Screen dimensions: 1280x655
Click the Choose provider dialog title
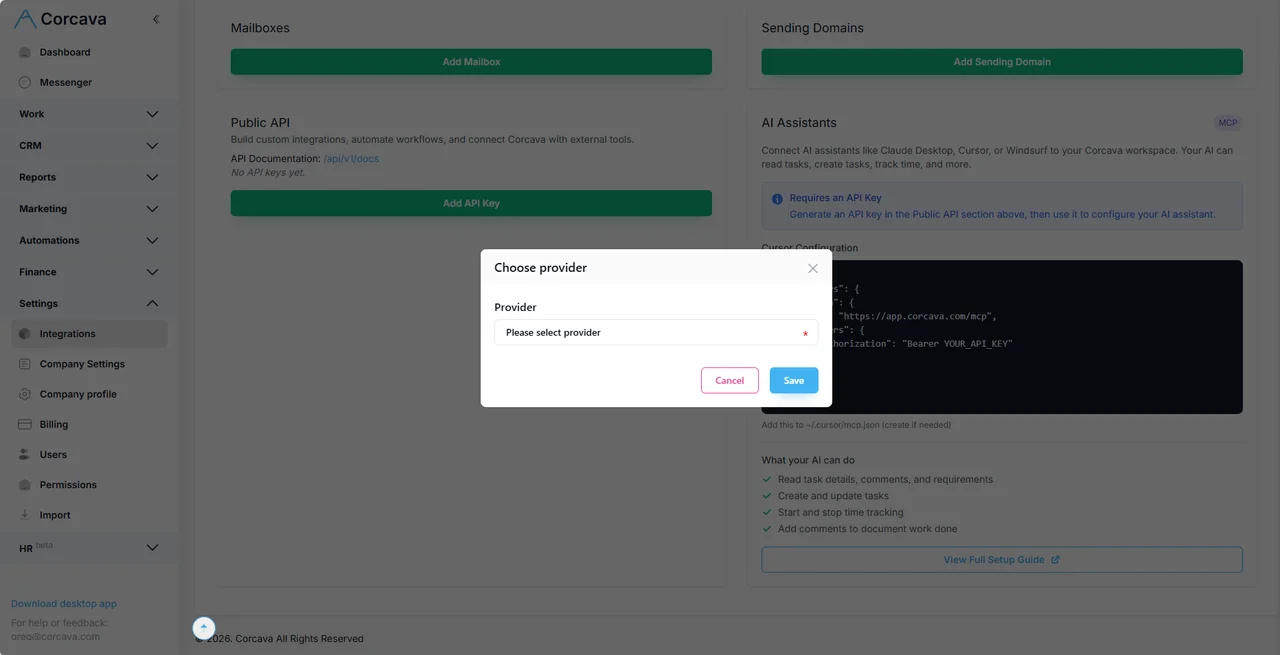coord(540,268)
